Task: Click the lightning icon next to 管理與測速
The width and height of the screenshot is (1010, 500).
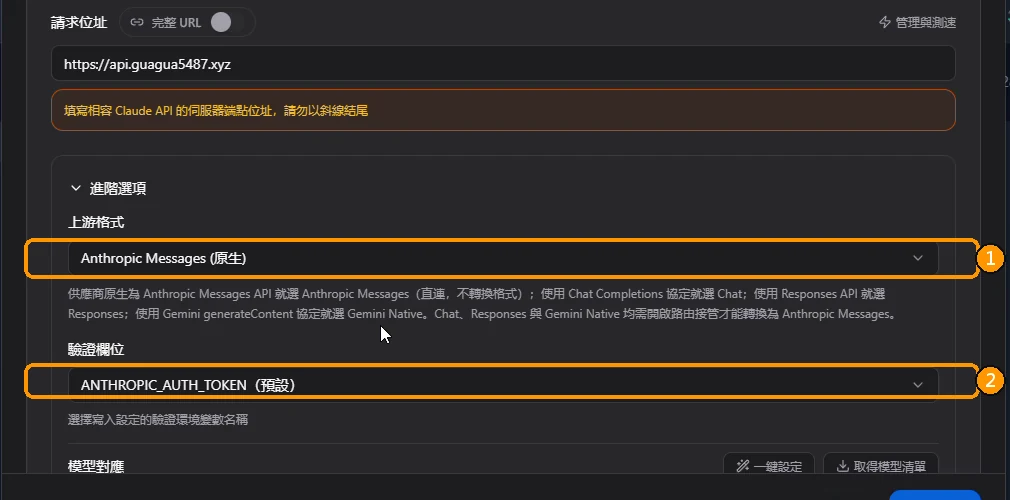Action: coord(885,23)
